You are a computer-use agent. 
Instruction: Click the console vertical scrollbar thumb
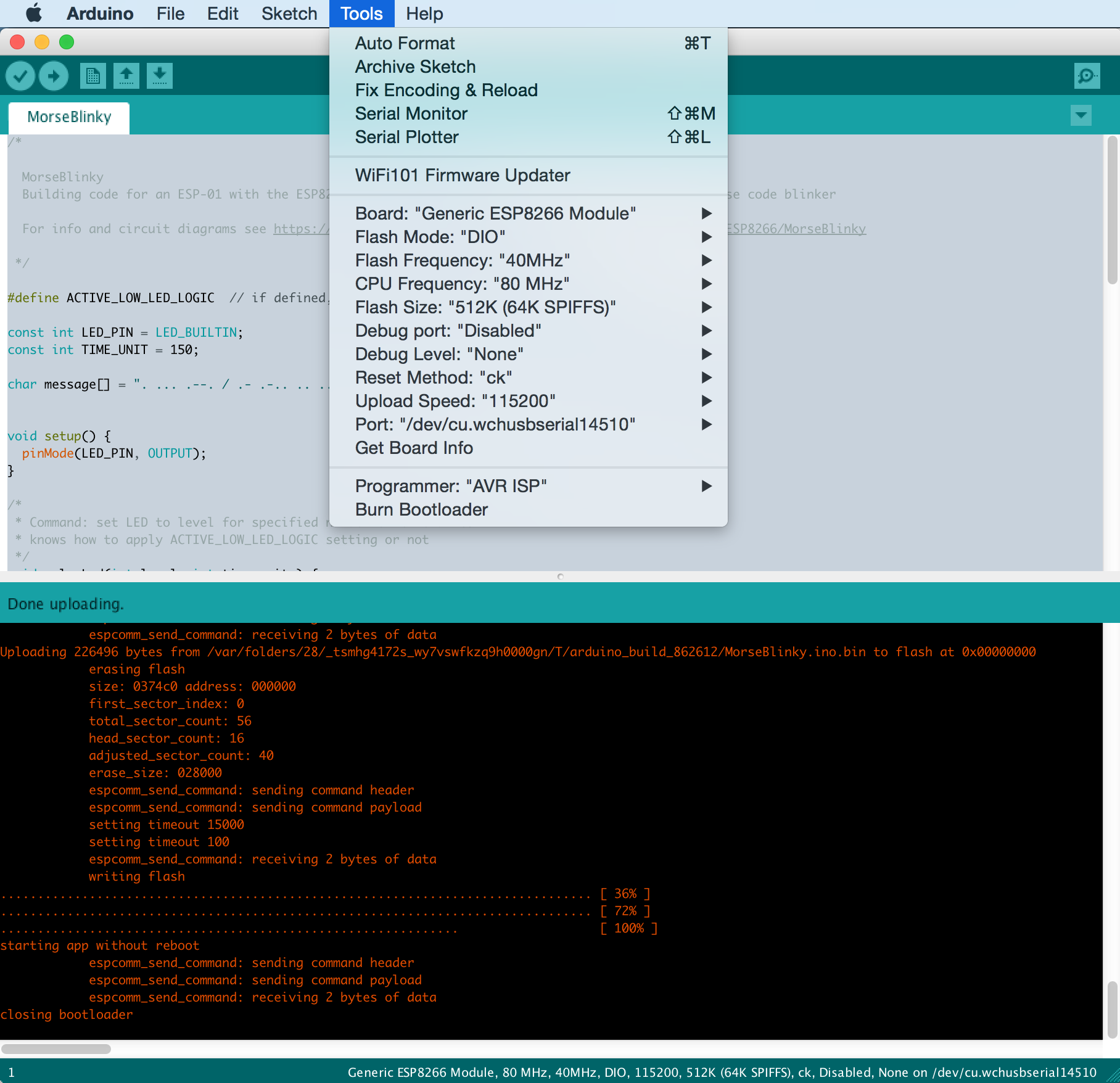point(1113,1009)
